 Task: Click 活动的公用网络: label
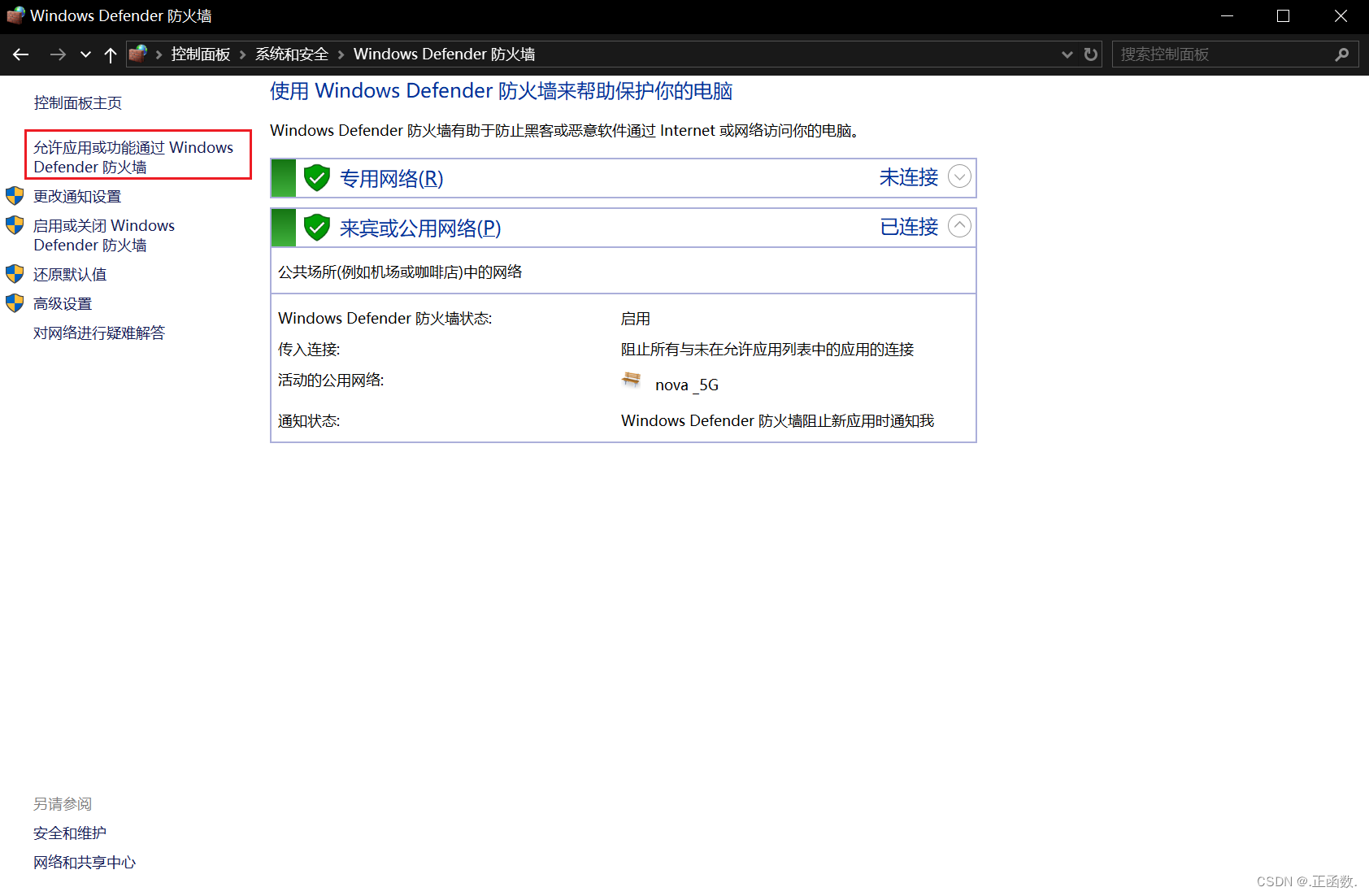331,381
